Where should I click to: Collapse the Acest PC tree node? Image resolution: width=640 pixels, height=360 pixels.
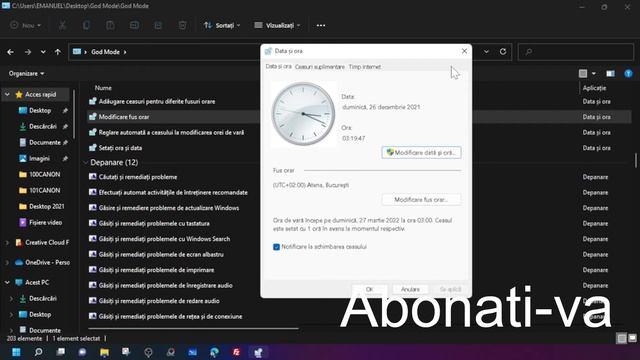pos(7,282)
